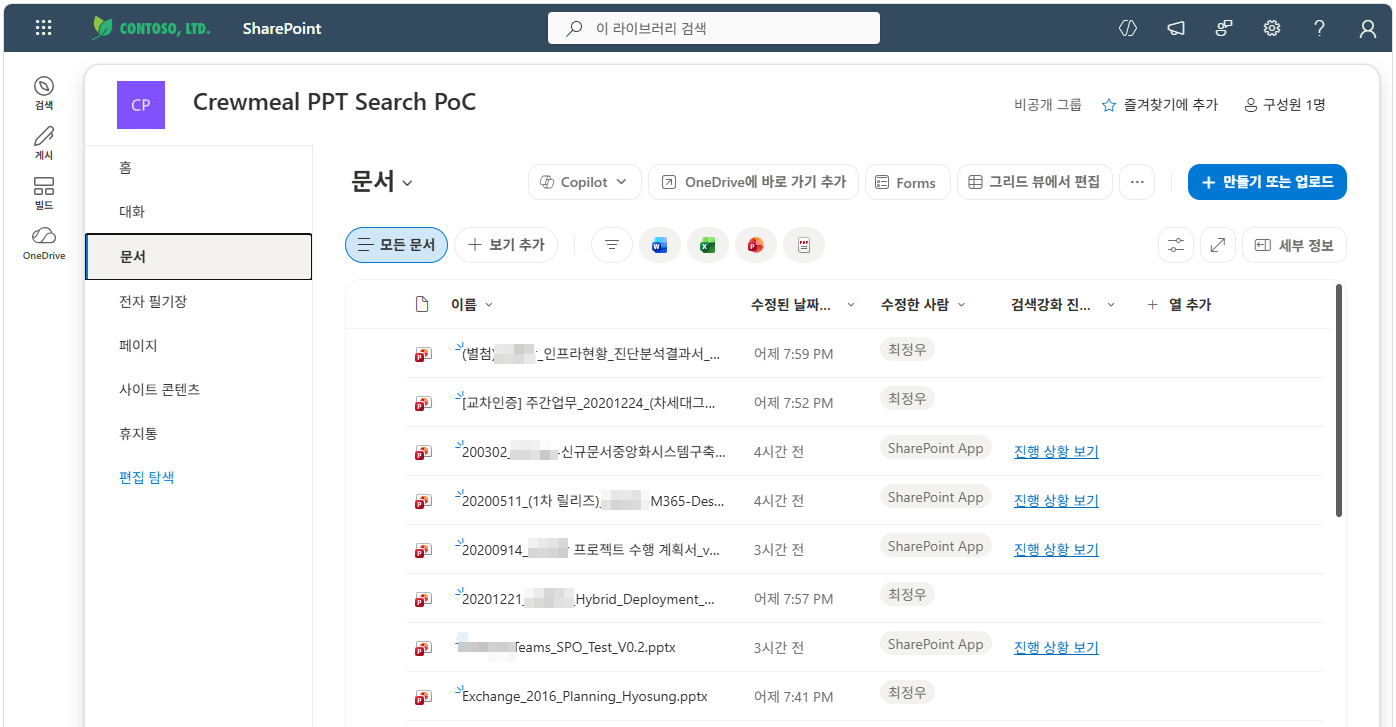Open the 수정한 사람 column header menu
The image size is (1396, 727).
923,304
